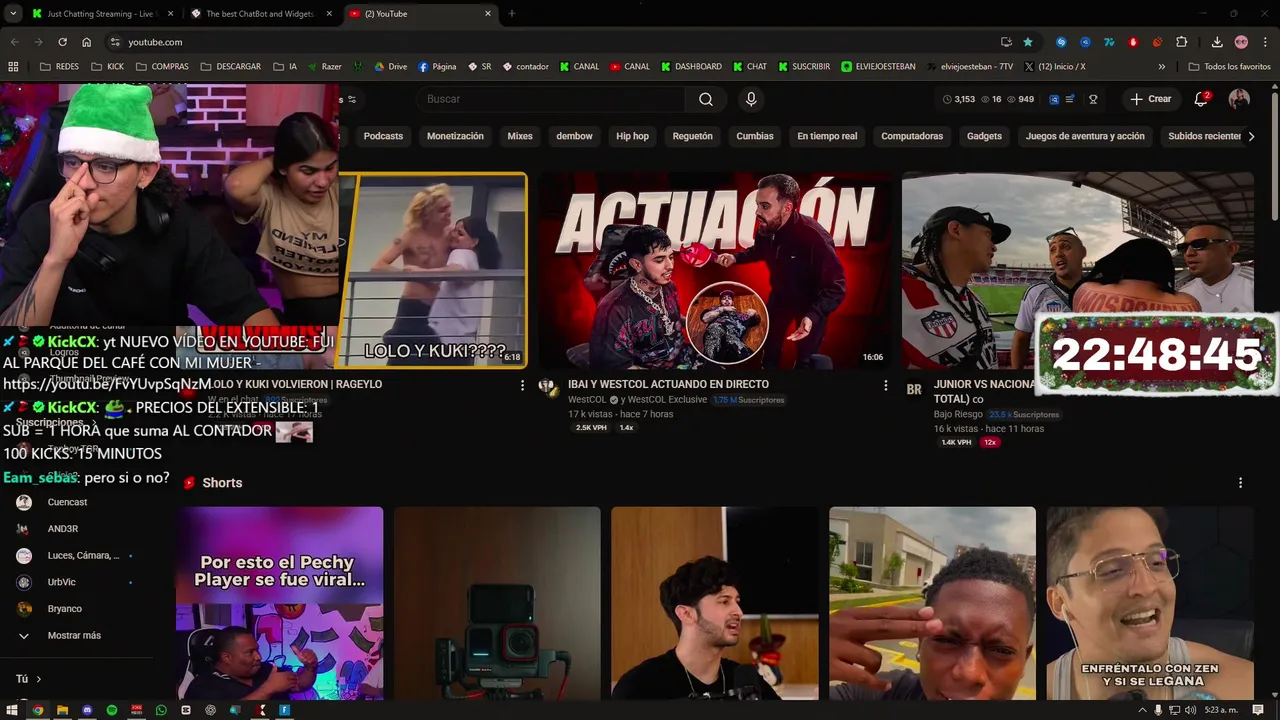Open the AND3R subscription channel
Image resolution: width=1280 pixels, height=720 pixels.
click(x=63, y=528)
